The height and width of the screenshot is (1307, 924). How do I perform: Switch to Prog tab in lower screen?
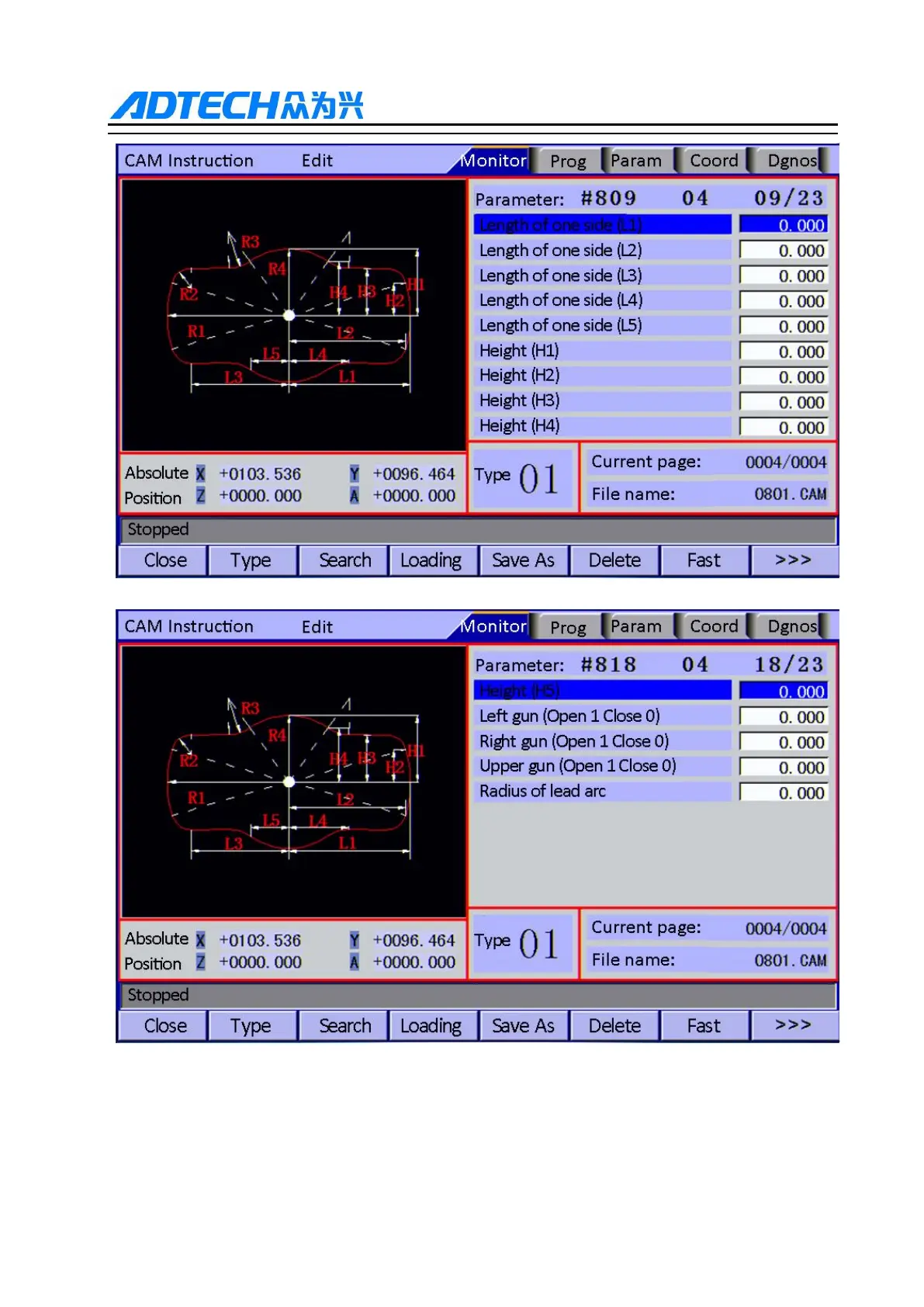coord(568,626)
